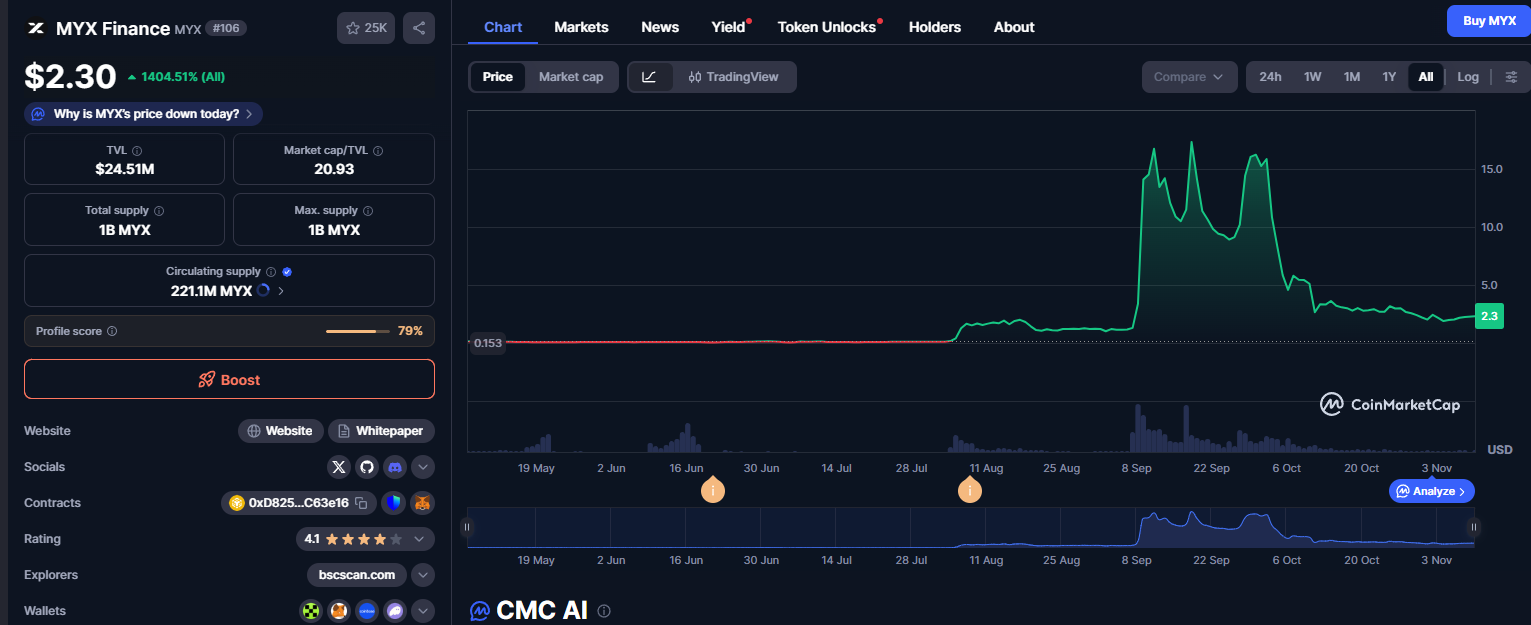
Task: Open TVL info tooltip icon
Action: (x=137, y=151)
